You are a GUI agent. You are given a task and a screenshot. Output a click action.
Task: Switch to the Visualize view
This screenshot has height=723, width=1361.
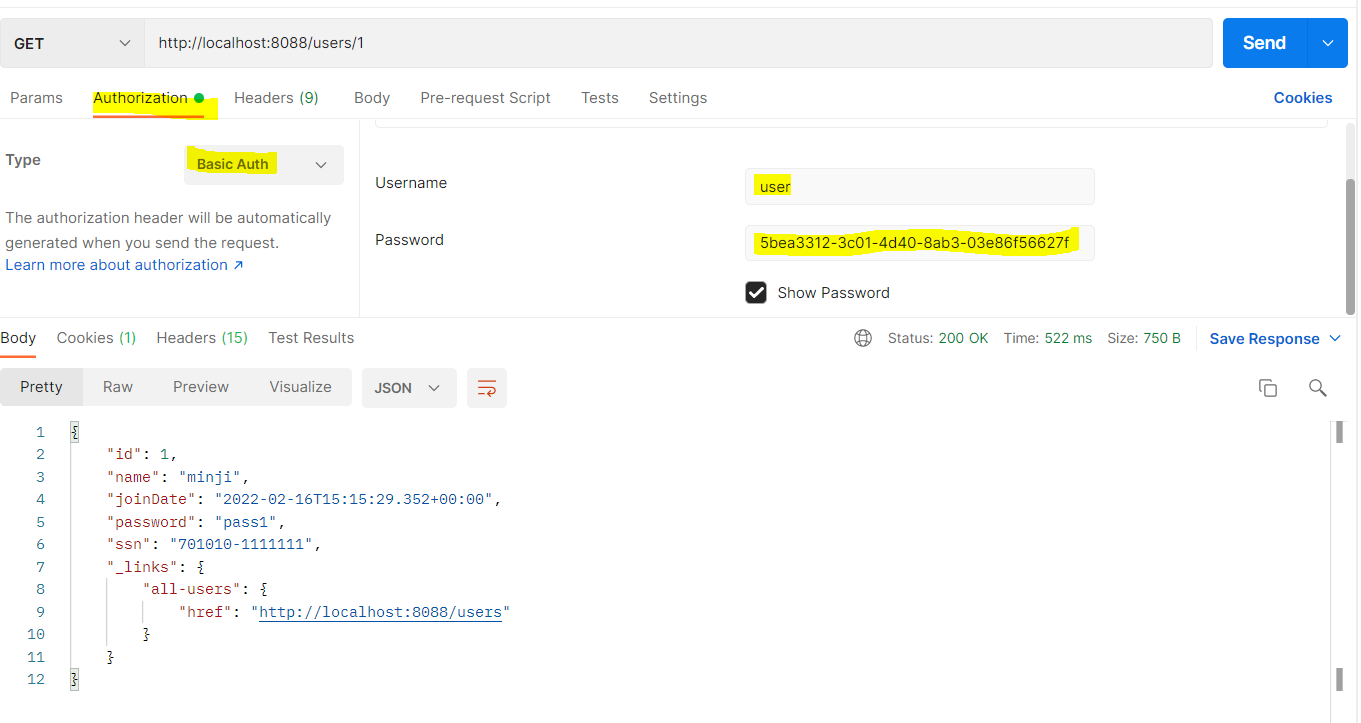[x=300, y=387]
